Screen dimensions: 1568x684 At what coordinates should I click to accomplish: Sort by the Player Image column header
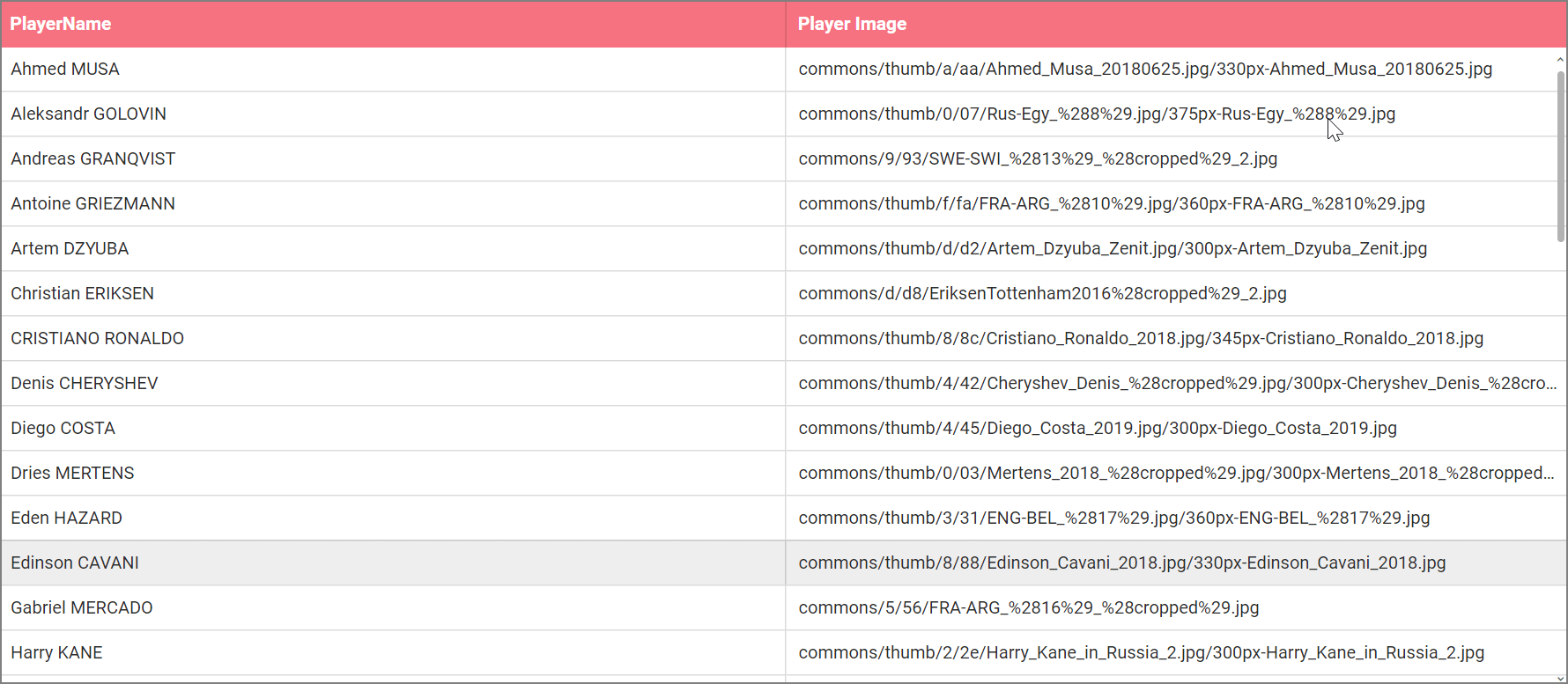click(1175, 24)
